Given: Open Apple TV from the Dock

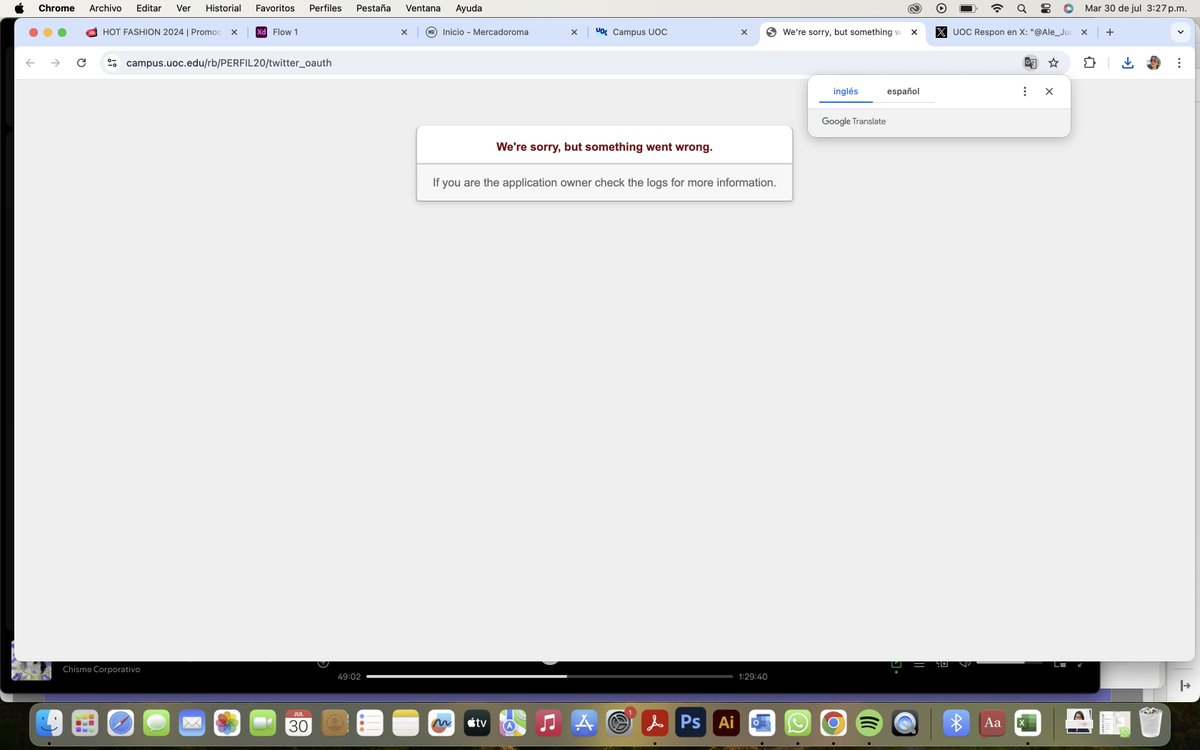Looking at the screenshot, I should 476,722.
